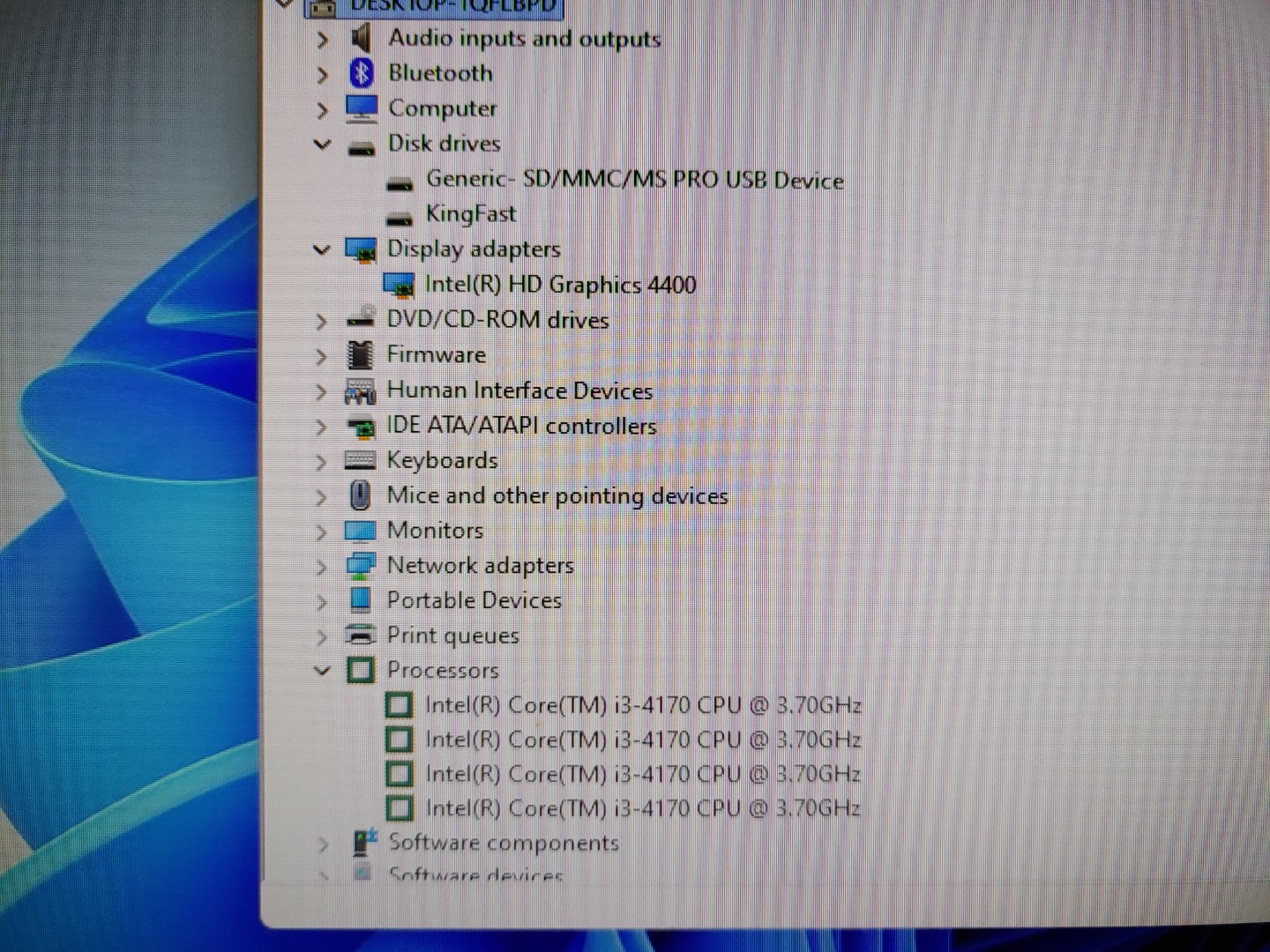Viewport: 1270px width, 952px height.
Task: Click the Human Interface Devices icon
Action: pos(360,390)
